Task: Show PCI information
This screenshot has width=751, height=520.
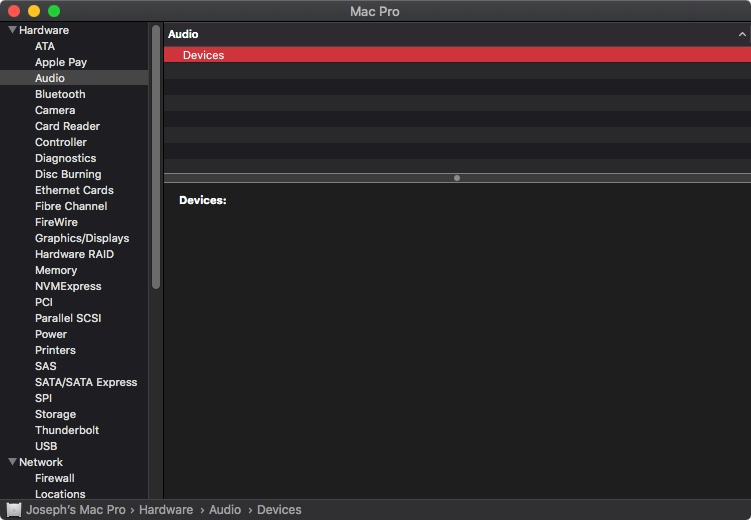Action: click(x=44, y=302)
